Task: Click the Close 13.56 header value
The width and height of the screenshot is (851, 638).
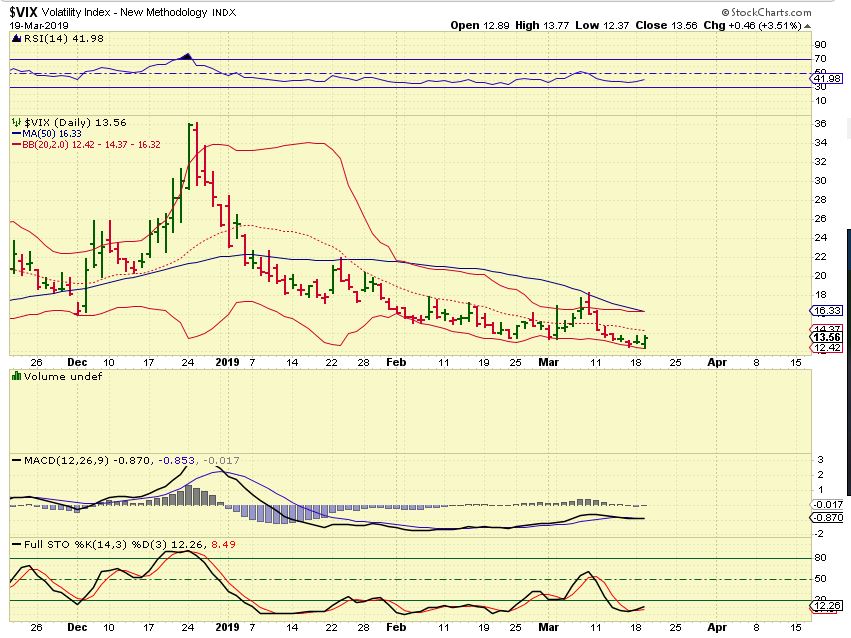Action: pyautogui.click(x=666, y=25)
